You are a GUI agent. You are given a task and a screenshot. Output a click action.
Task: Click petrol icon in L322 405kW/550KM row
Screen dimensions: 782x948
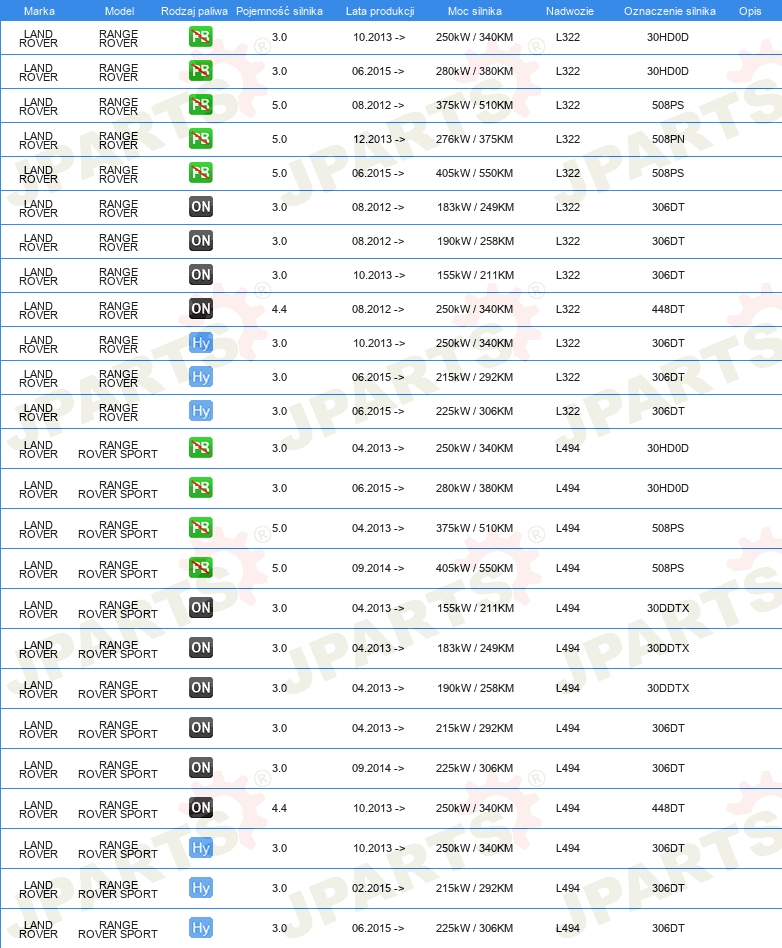pyautogui.click(x=200, y=172)
